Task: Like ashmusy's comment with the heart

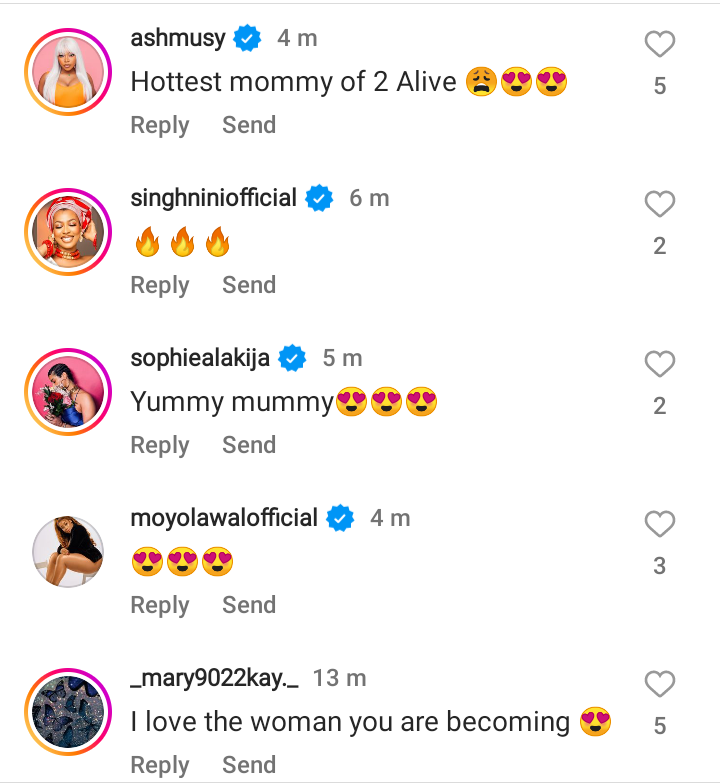Action: pos(659,45)
